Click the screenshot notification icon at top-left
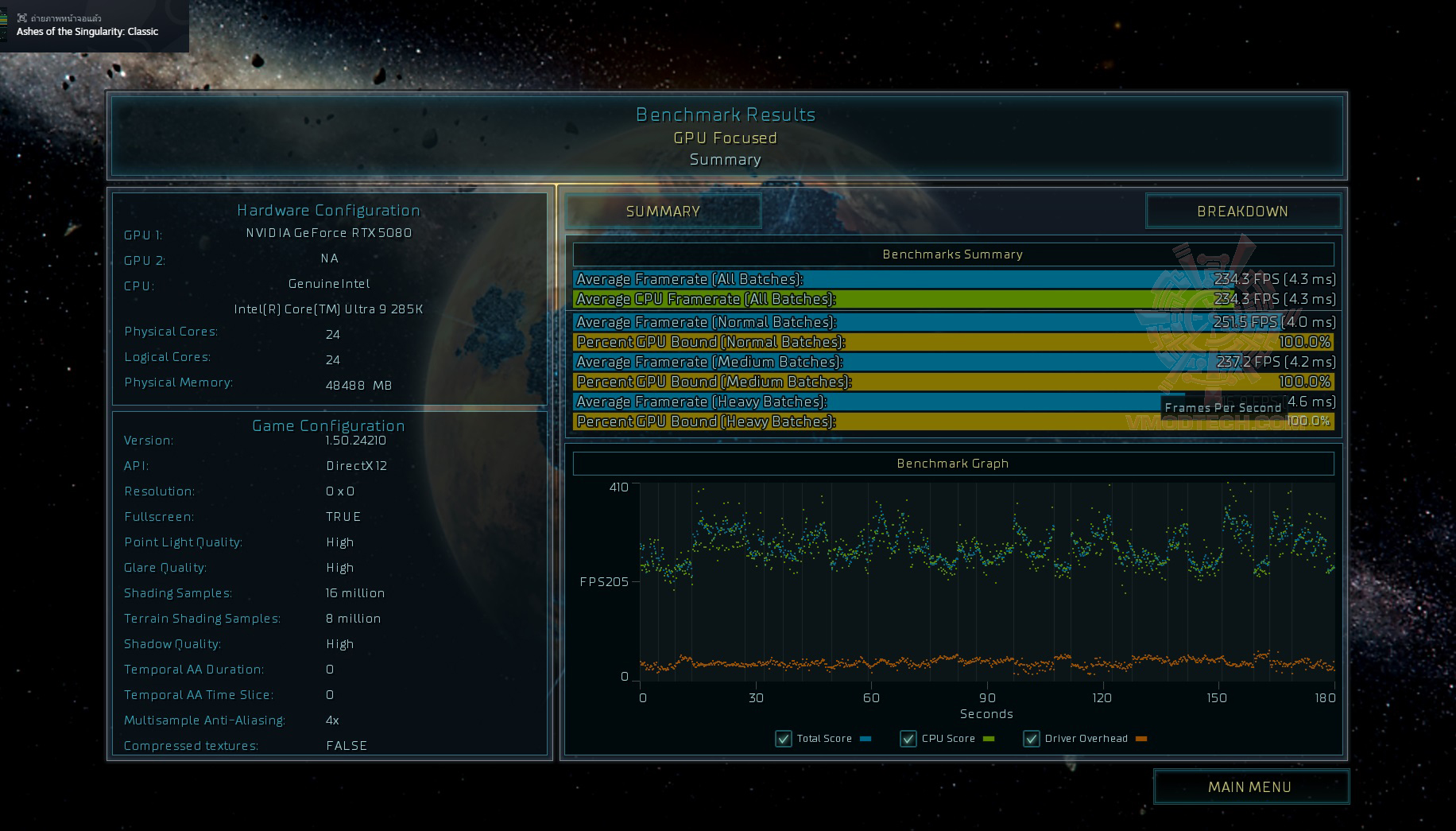Screen dimensions: 1456x831 (22, 17)
